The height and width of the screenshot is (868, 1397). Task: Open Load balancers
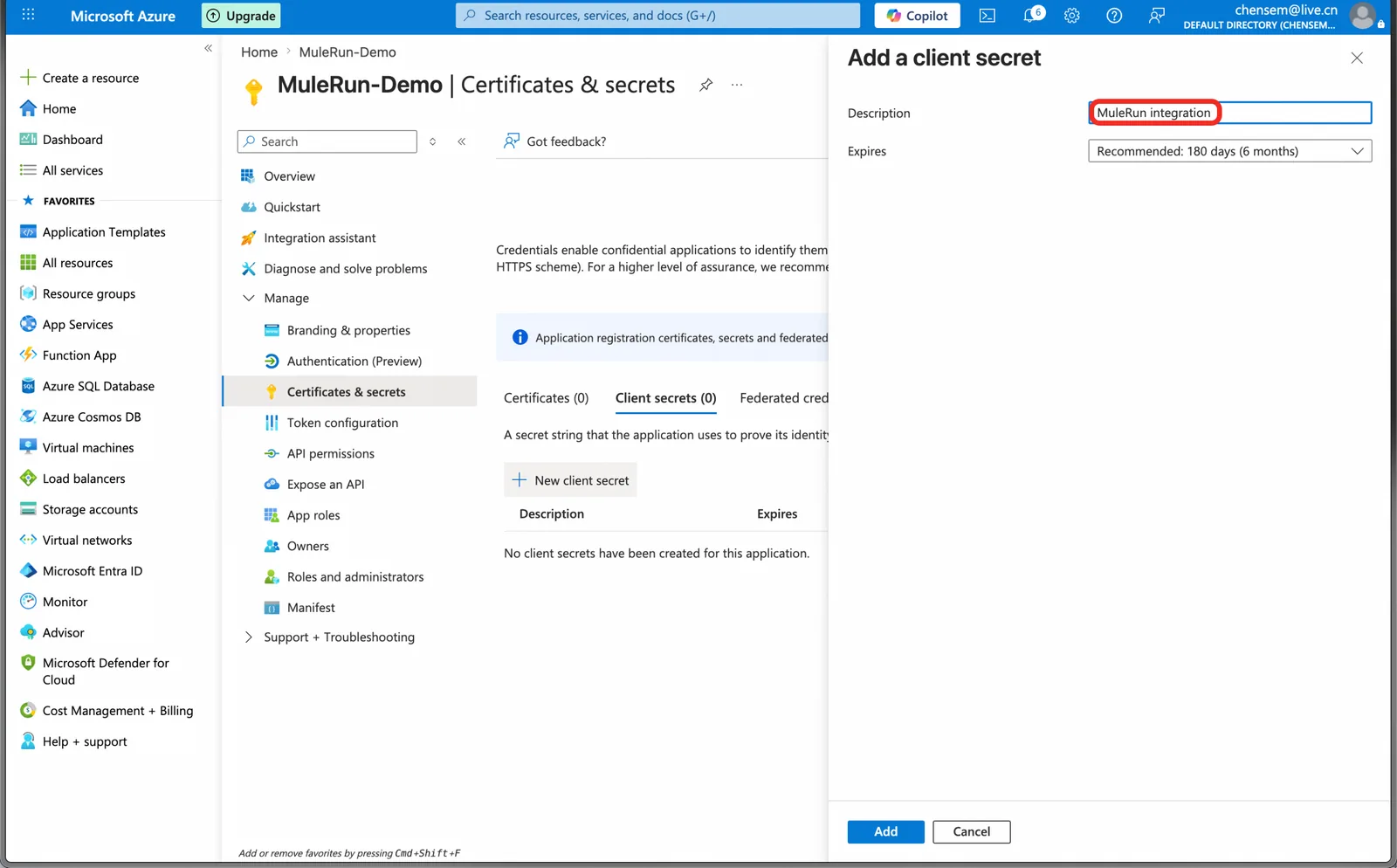point(84,479)
